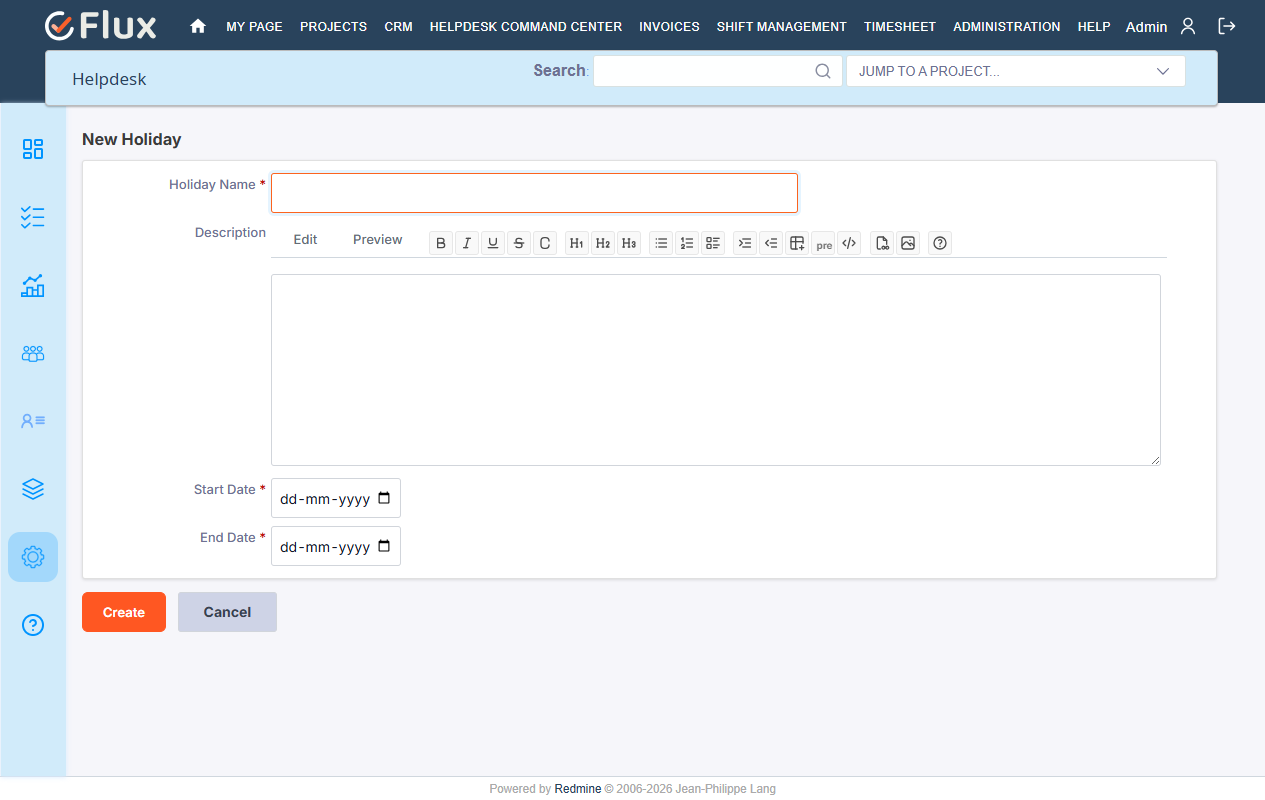This screenshot has width=1265, height=800.
Task: Open the checklist tasks icon in sidebar
Action: click(33, 217)
